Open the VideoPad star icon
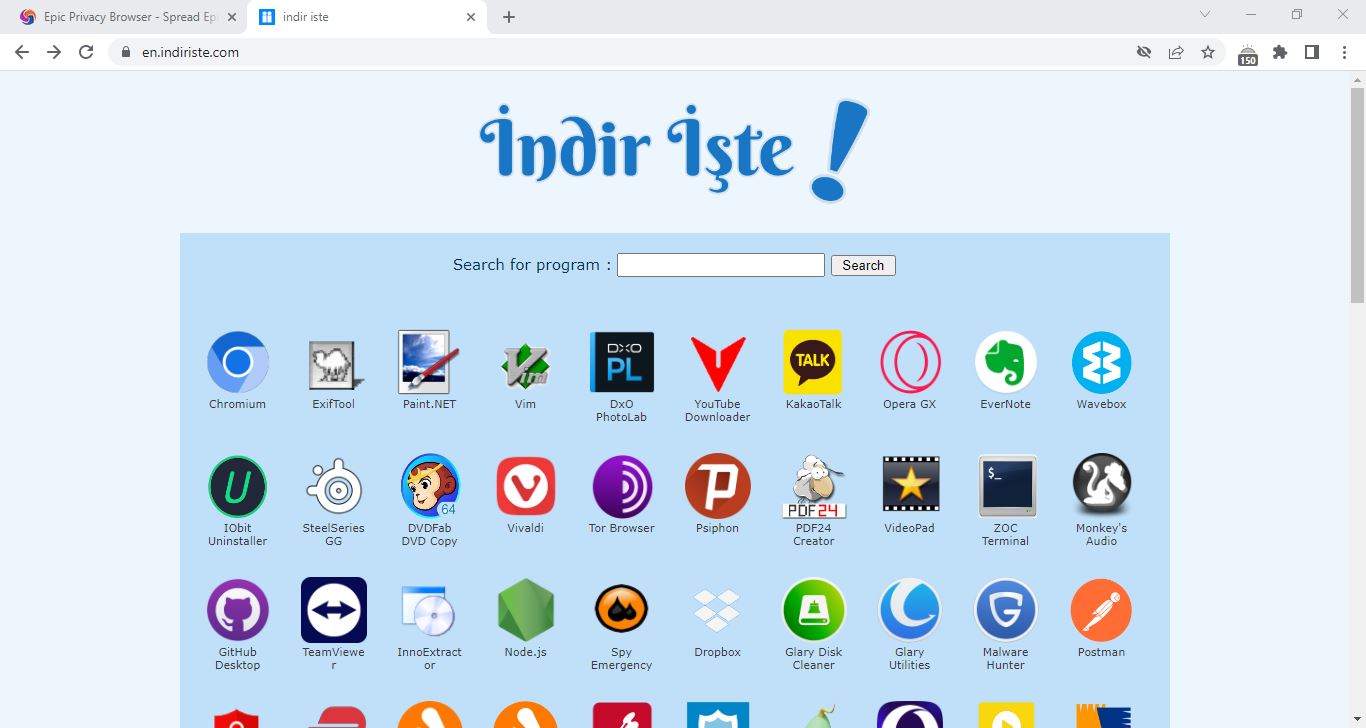 click(x=910, y=486)
